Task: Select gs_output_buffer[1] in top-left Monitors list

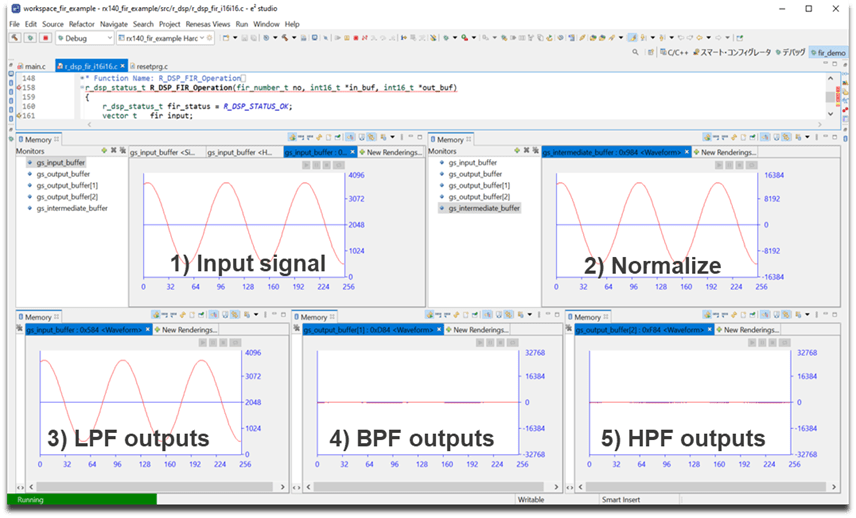Action: tap(66, 185)
